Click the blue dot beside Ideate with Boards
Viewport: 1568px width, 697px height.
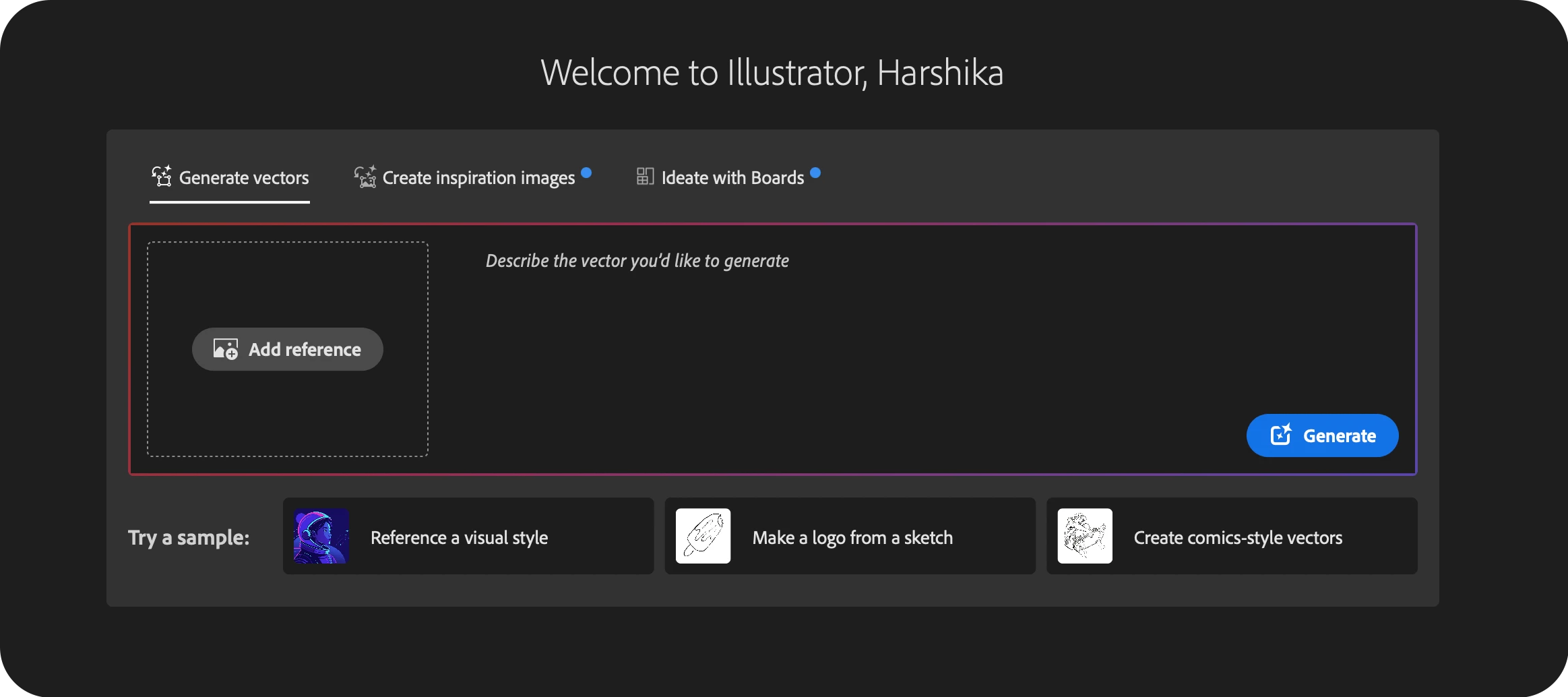tap(815, 173)
